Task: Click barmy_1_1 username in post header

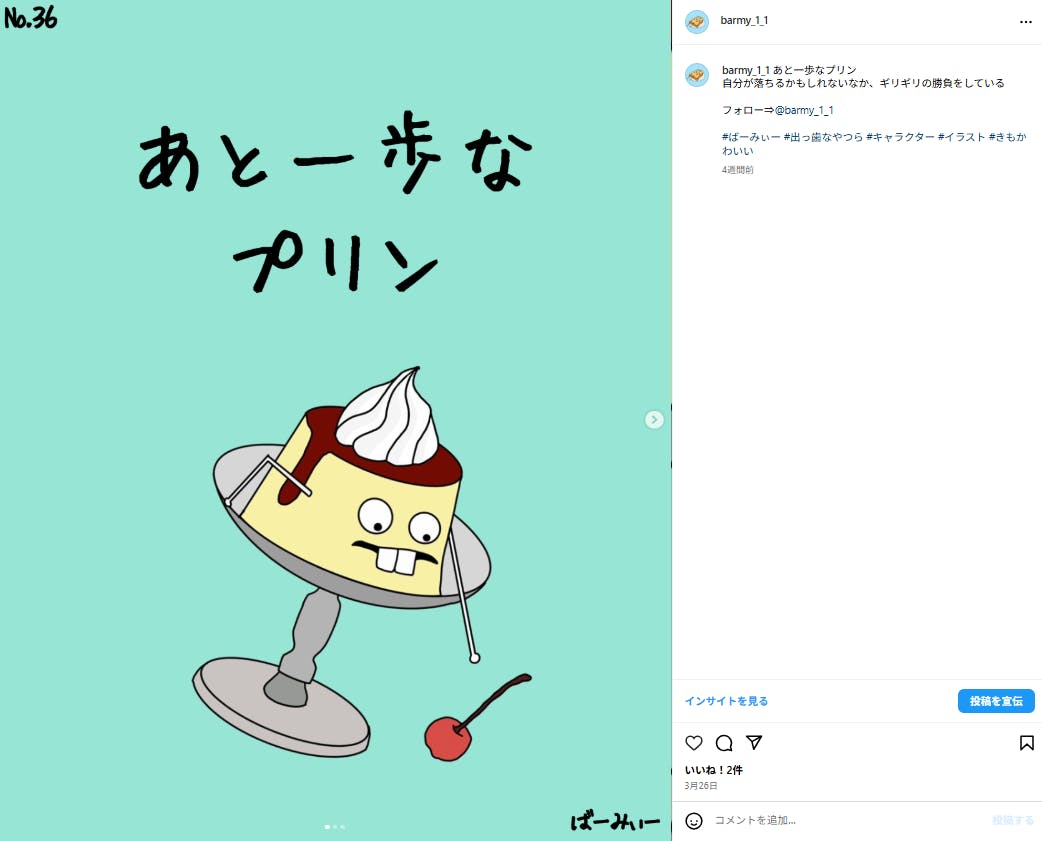Action: point(744,21)
